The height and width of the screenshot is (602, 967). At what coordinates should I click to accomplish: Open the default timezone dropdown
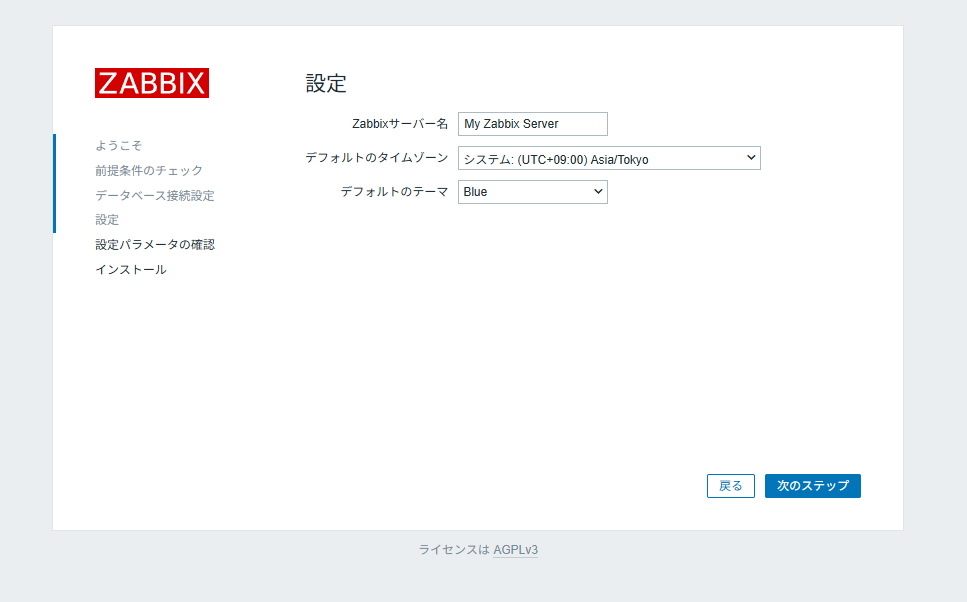click(748, 157)
